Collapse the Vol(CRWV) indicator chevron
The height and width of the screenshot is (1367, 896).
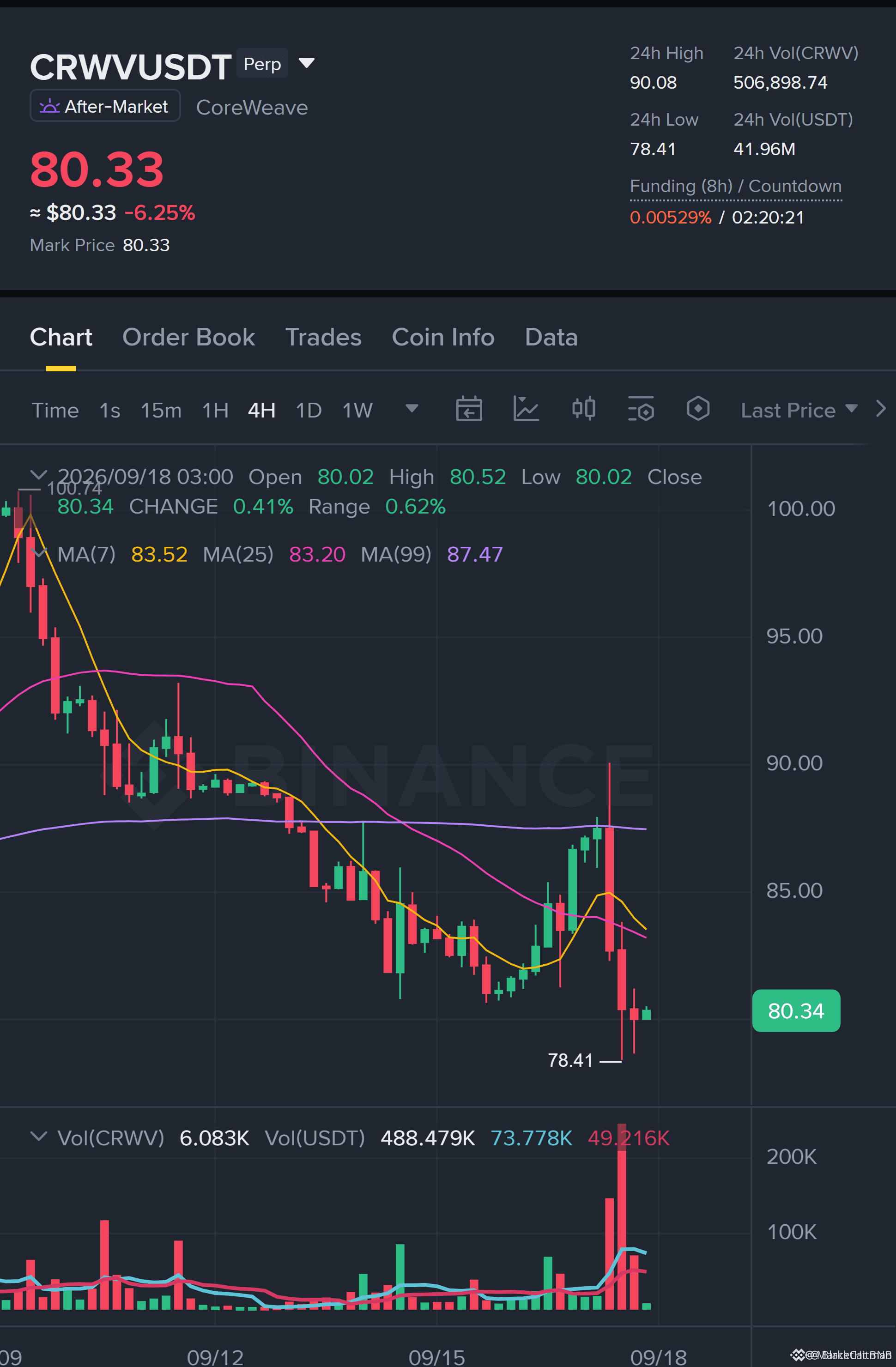[38, 1137]
